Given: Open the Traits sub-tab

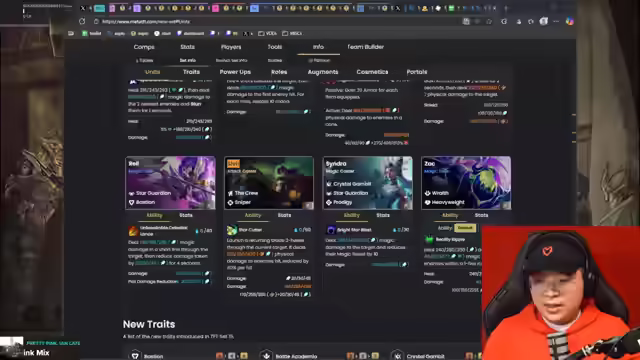Looking at the screenshot, I should [x=191, y=72].
